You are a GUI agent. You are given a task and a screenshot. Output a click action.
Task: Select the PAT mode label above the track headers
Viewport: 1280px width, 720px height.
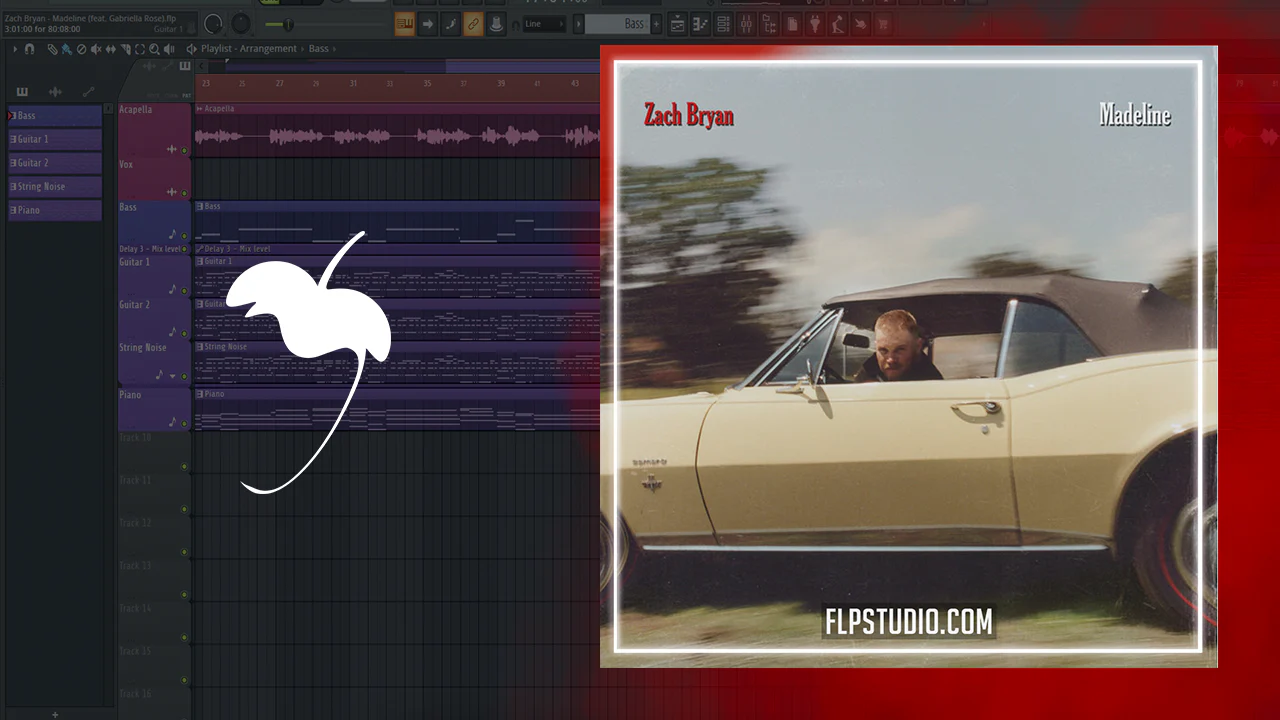click(x=186, y=95)
